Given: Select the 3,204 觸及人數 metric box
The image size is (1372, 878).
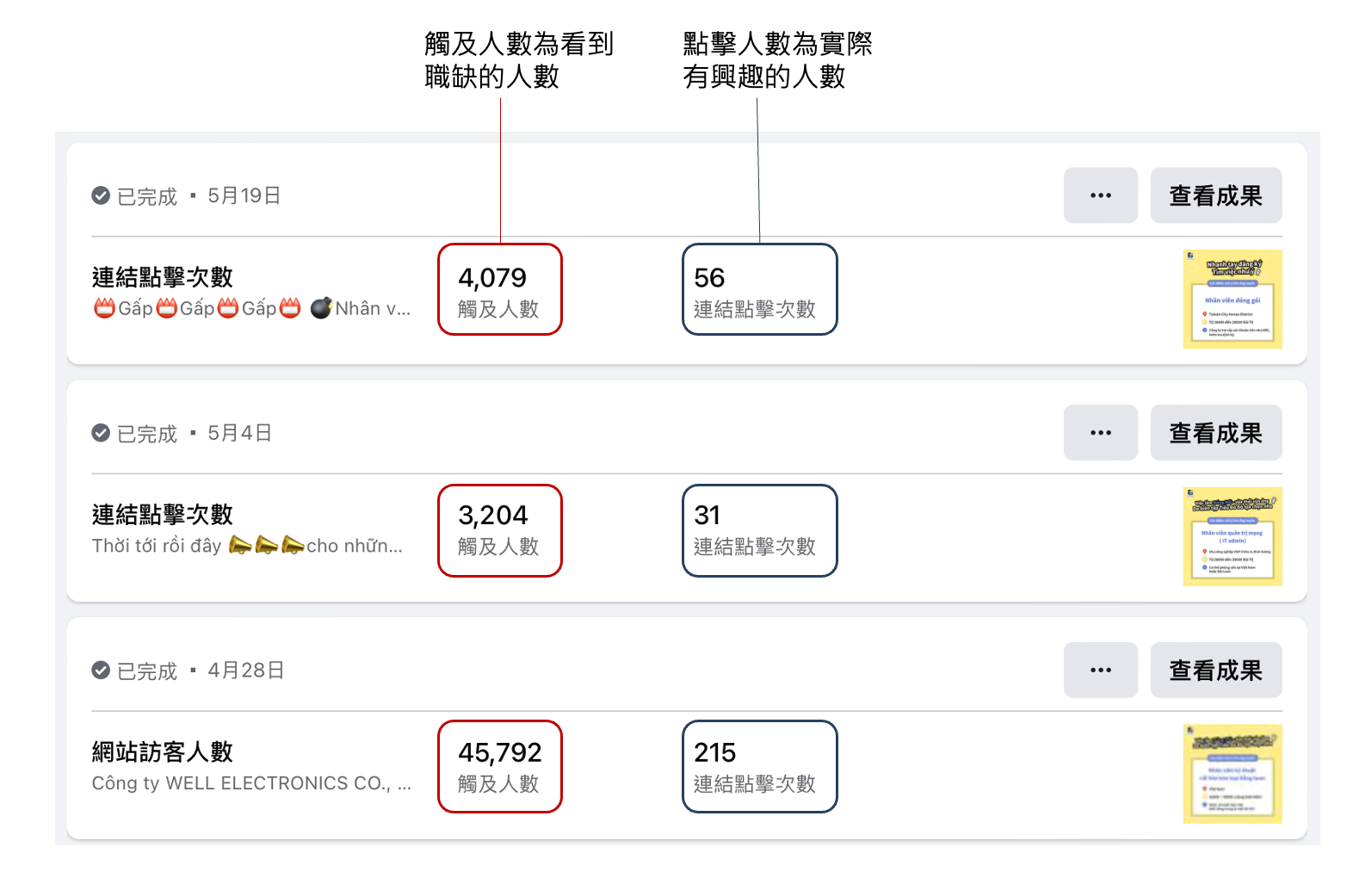Looking at the screenshot, I should coord(499,530).
